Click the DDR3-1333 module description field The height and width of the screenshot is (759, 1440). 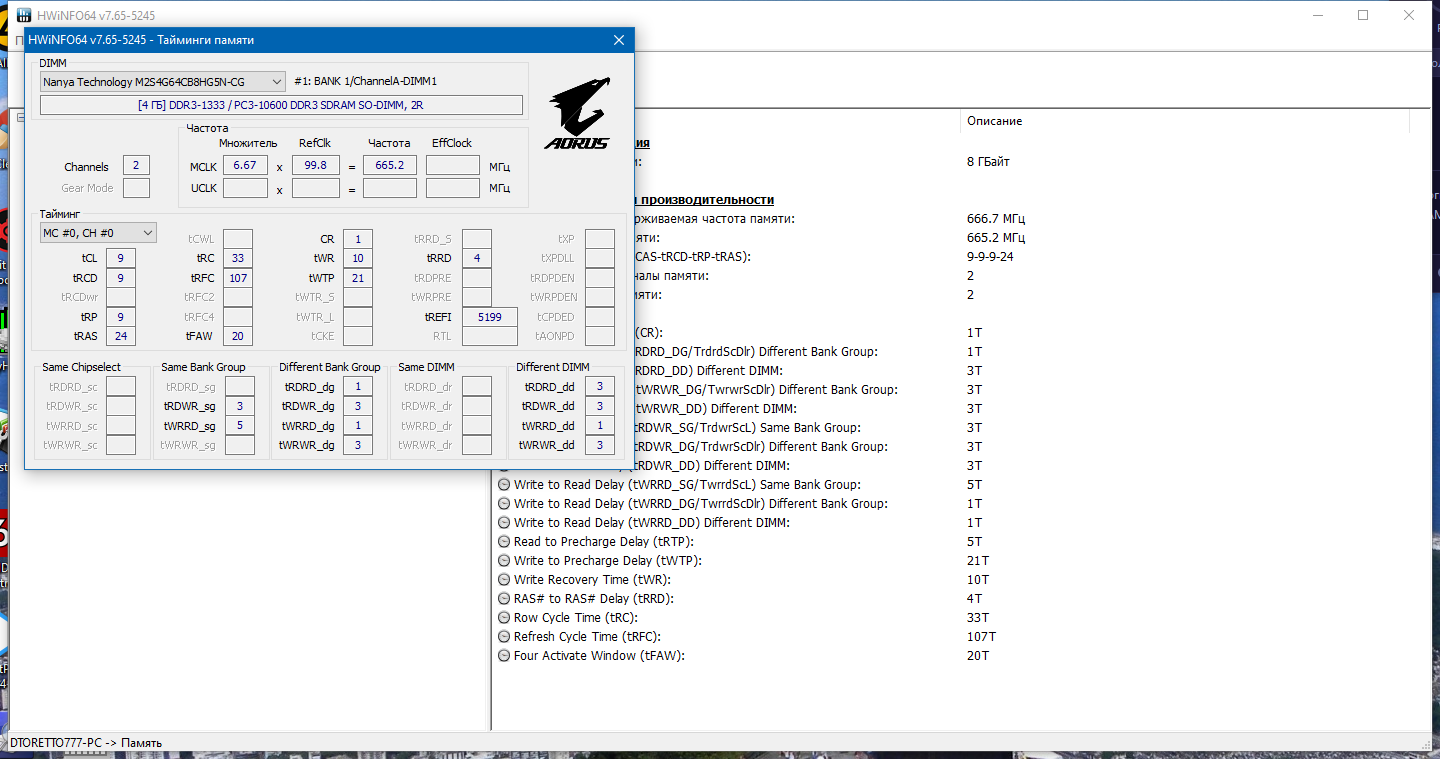(281, 105)
